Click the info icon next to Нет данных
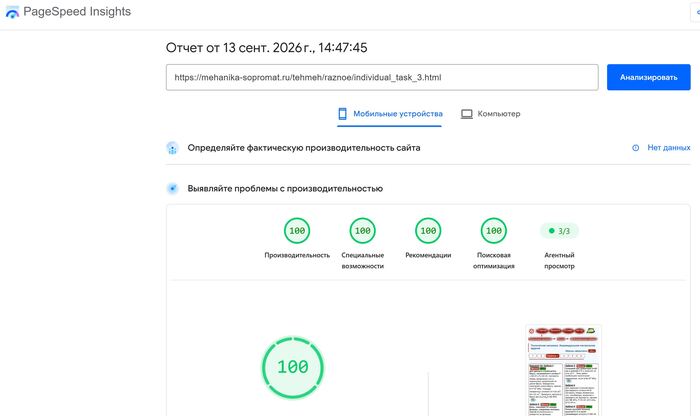 636,148
